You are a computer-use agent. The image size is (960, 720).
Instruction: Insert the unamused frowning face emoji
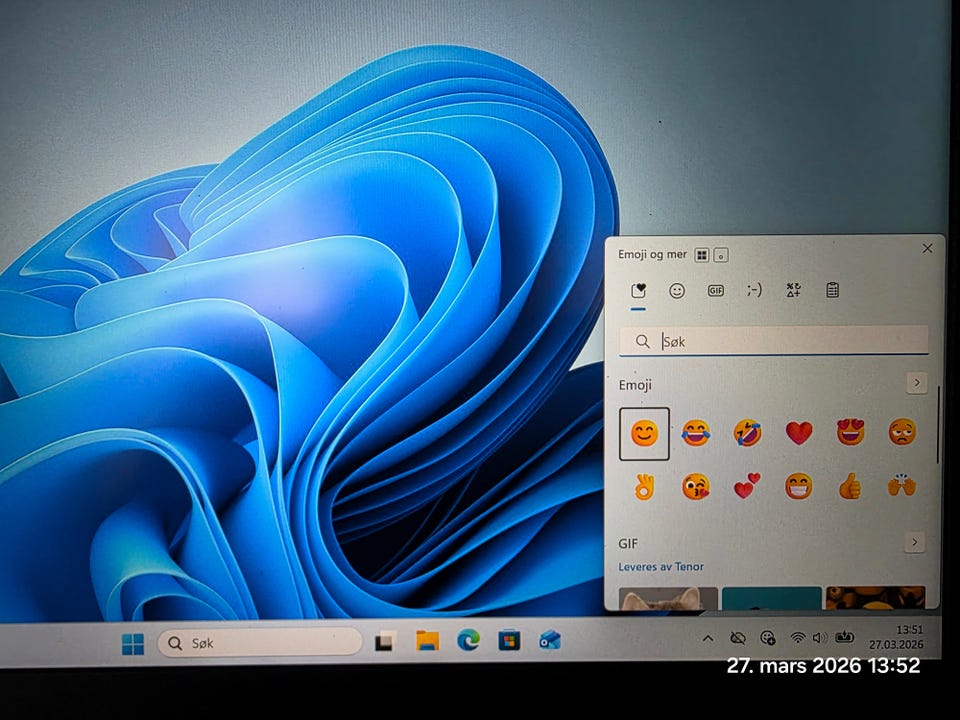pyautogui.click(x=902, y=432)
